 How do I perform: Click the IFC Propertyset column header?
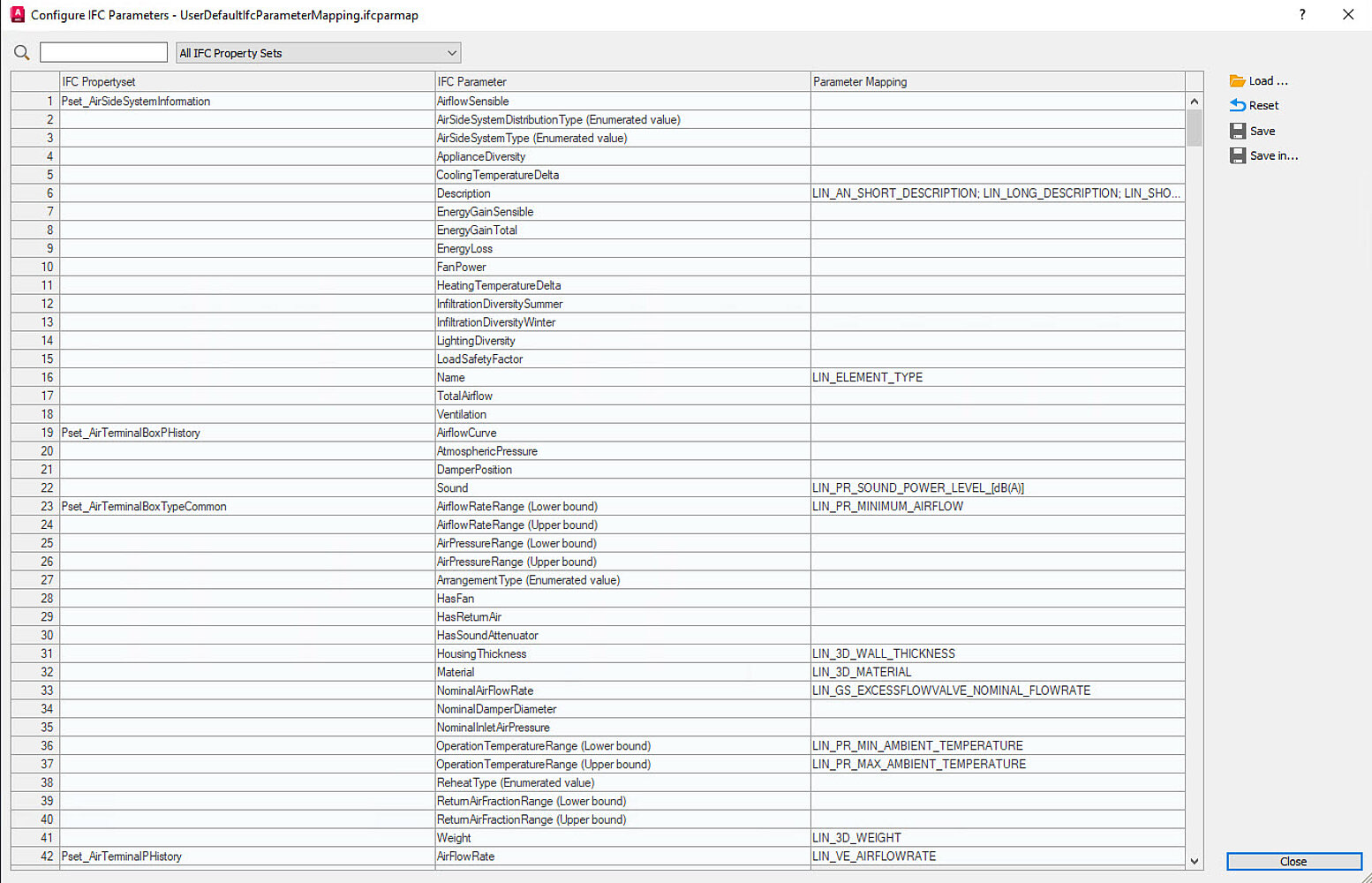click(x=247, y=82)
